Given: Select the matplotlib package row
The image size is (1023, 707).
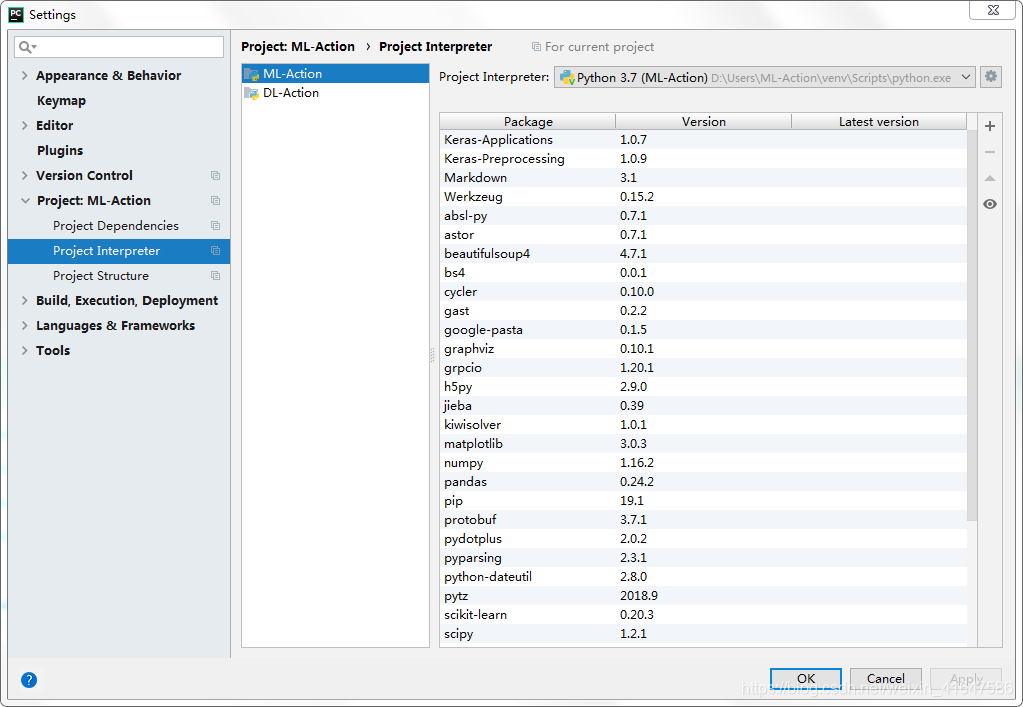Looking at the screenshot, I should 703,444.
